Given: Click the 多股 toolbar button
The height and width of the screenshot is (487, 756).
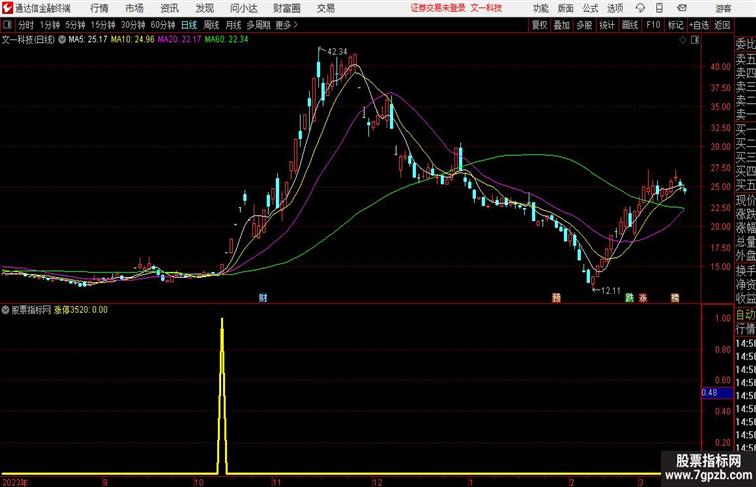Looking at the screenshot, I should tap(584, 25).
